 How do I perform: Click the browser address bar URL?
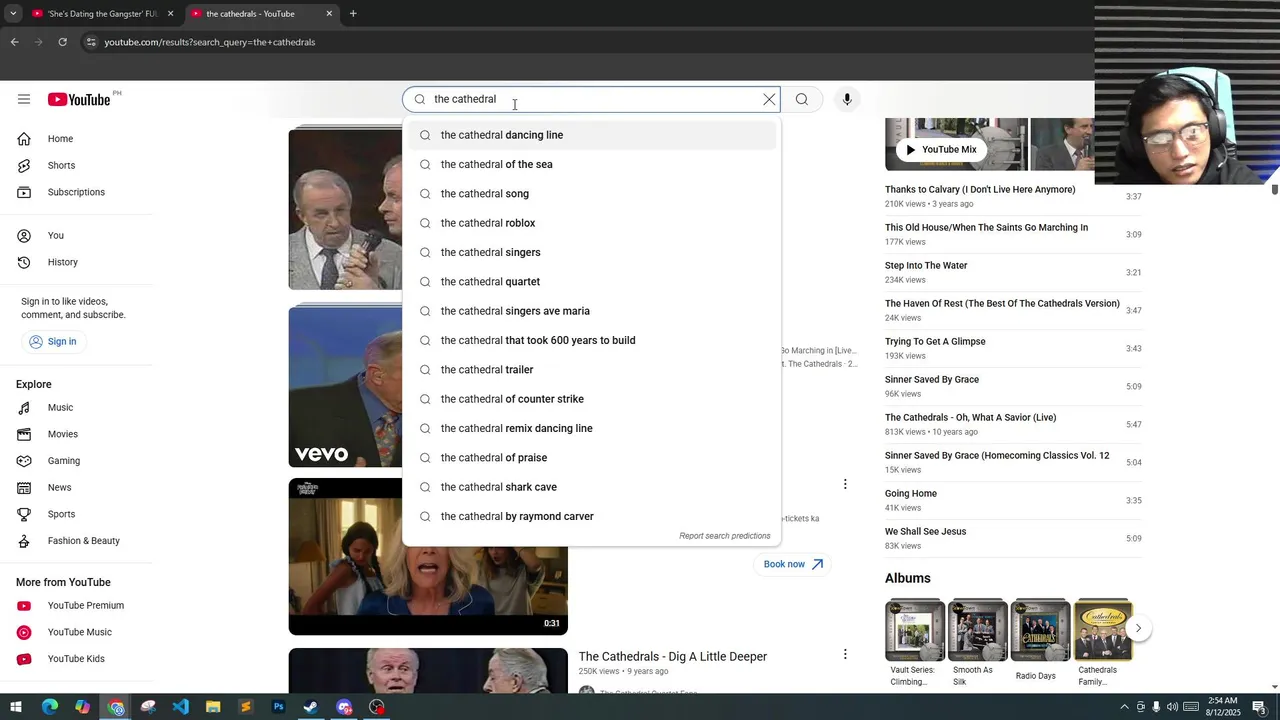[210, 42]
